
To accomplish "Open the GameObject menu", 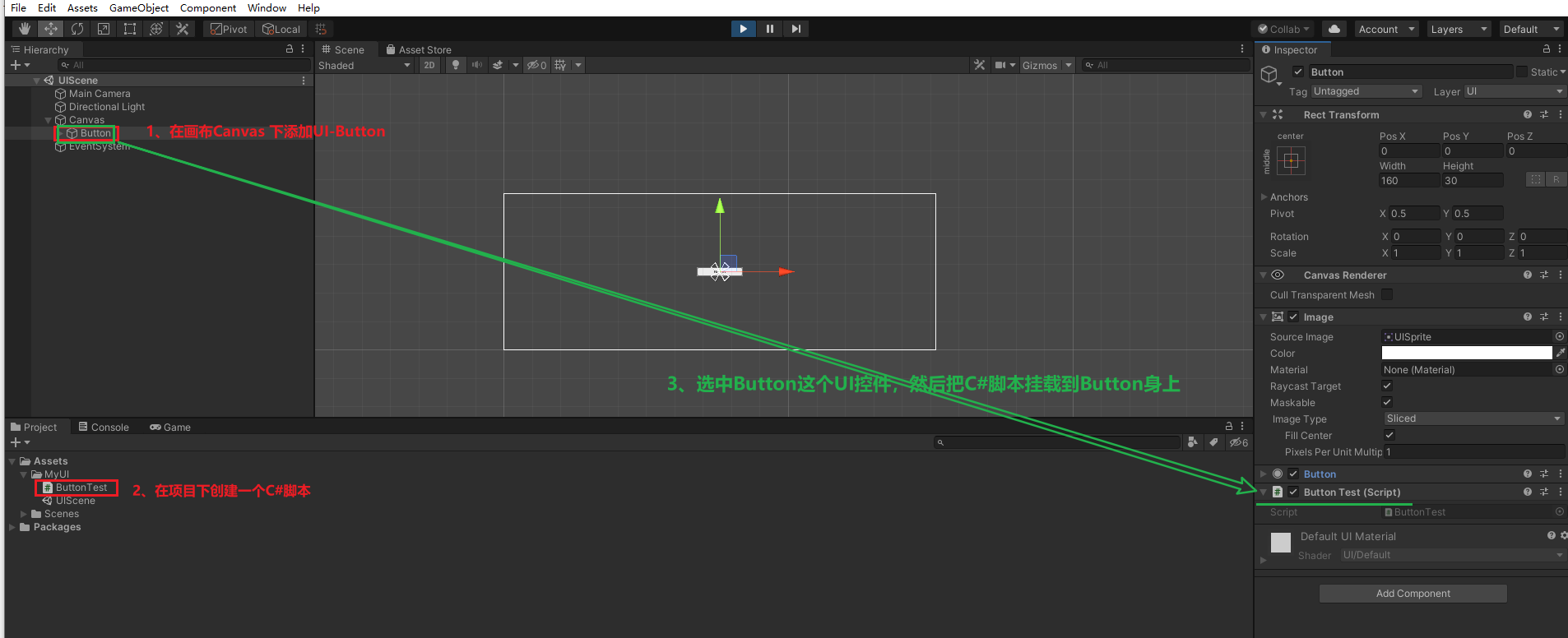I will 138,8.
